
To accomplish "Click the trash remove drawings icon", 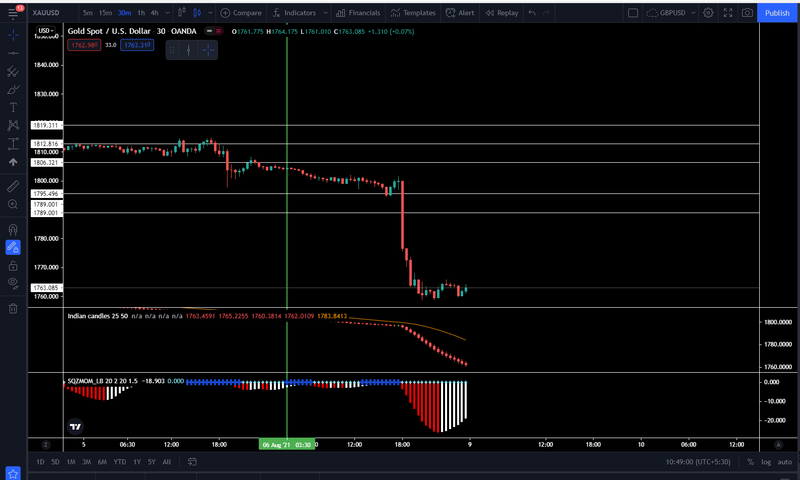I will [x=13, y=309].
